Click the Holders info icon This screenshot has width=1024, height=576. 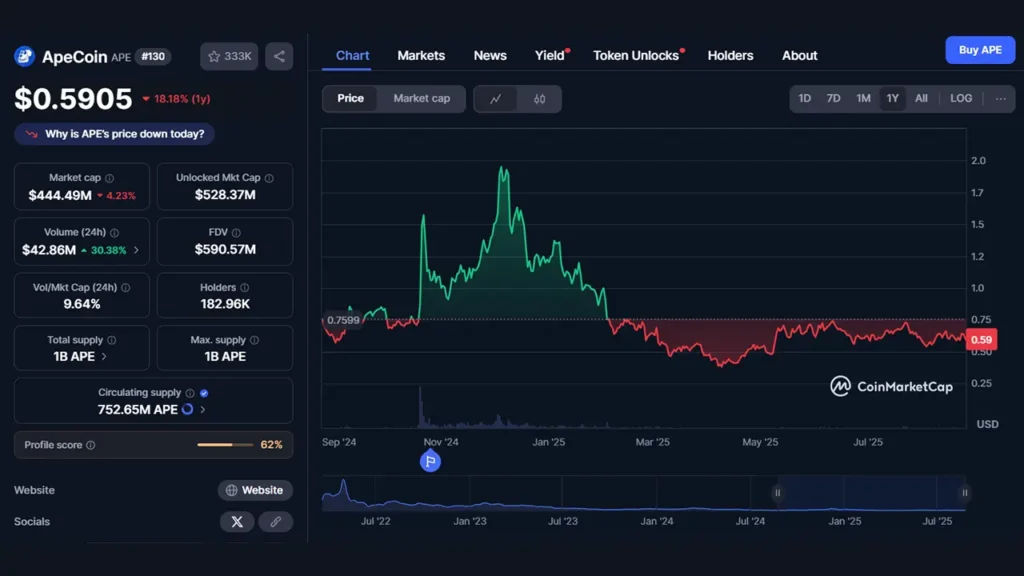click(244, 287)
